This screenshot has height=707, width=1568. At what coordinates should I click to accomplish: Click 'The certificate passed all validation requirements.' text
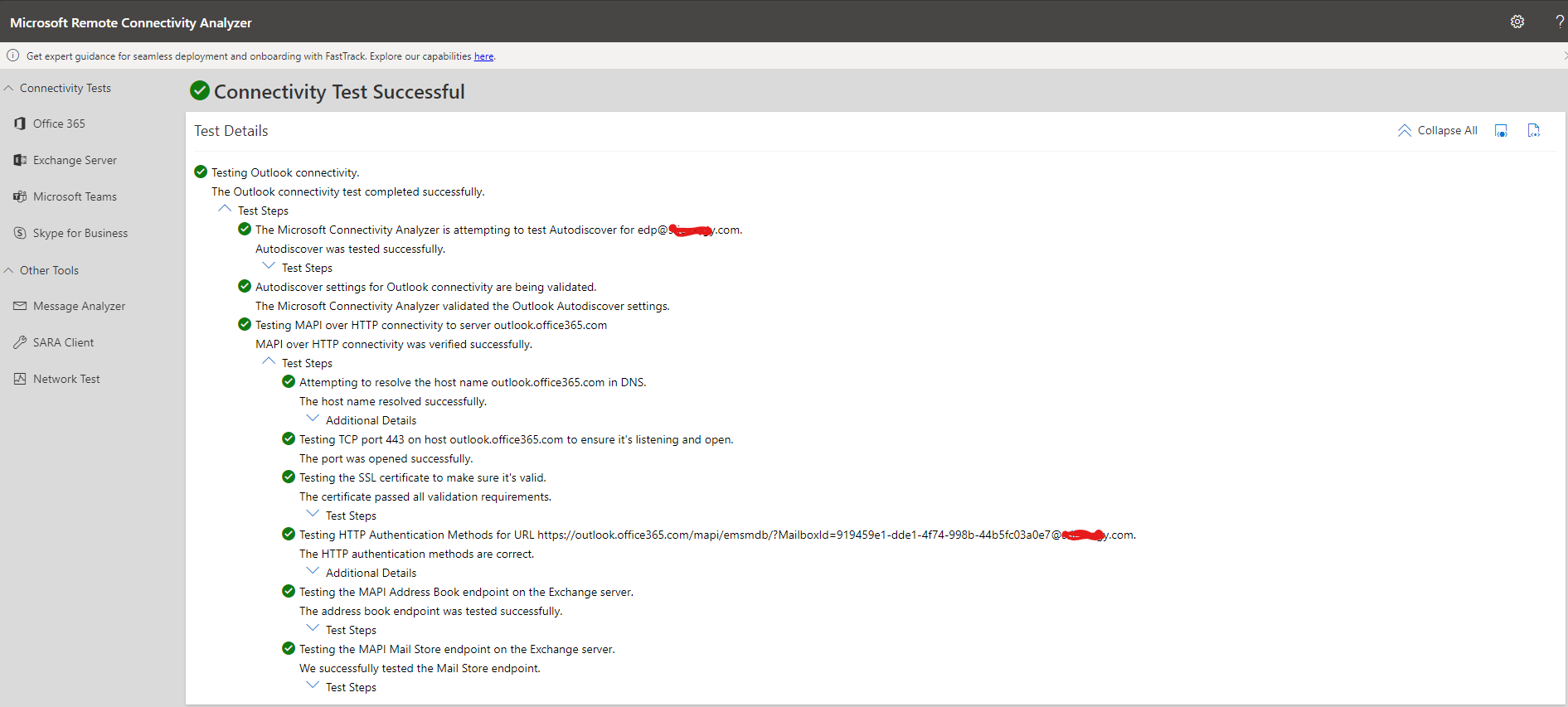tap(425, 496)
